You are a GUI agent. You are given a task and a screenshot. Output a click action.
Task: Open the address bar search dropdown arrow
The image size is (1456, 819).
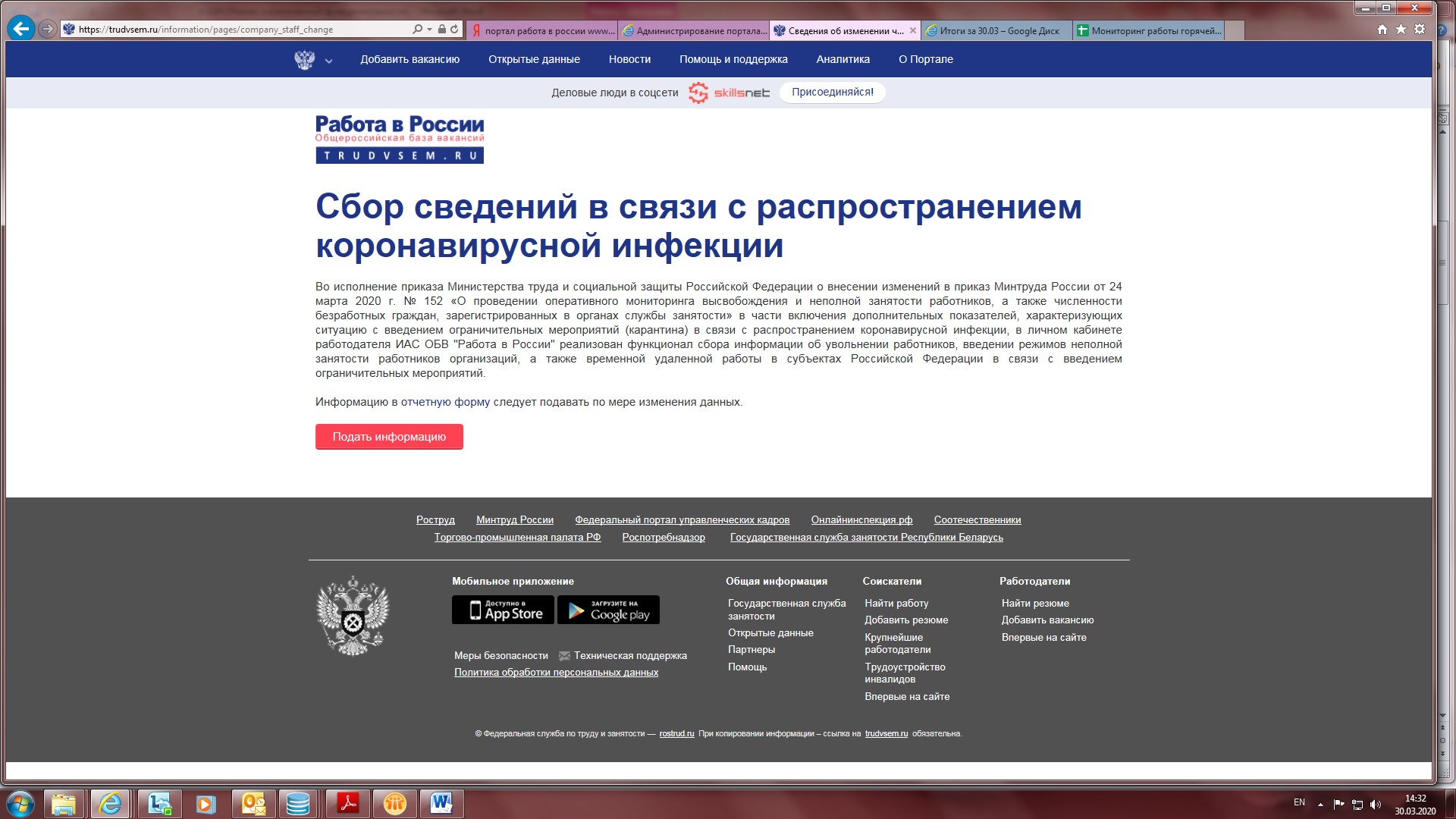click(x=430, y=30)
